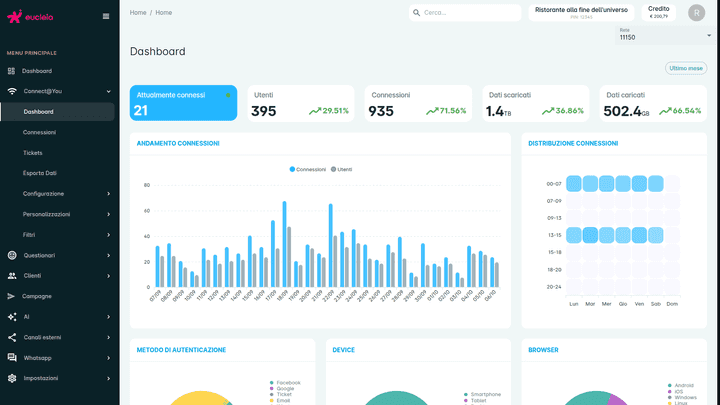The width and height of the screenshot is (720, 405).
Task: Open the Esporta Dati submenu item
Action: coord(39,173)
